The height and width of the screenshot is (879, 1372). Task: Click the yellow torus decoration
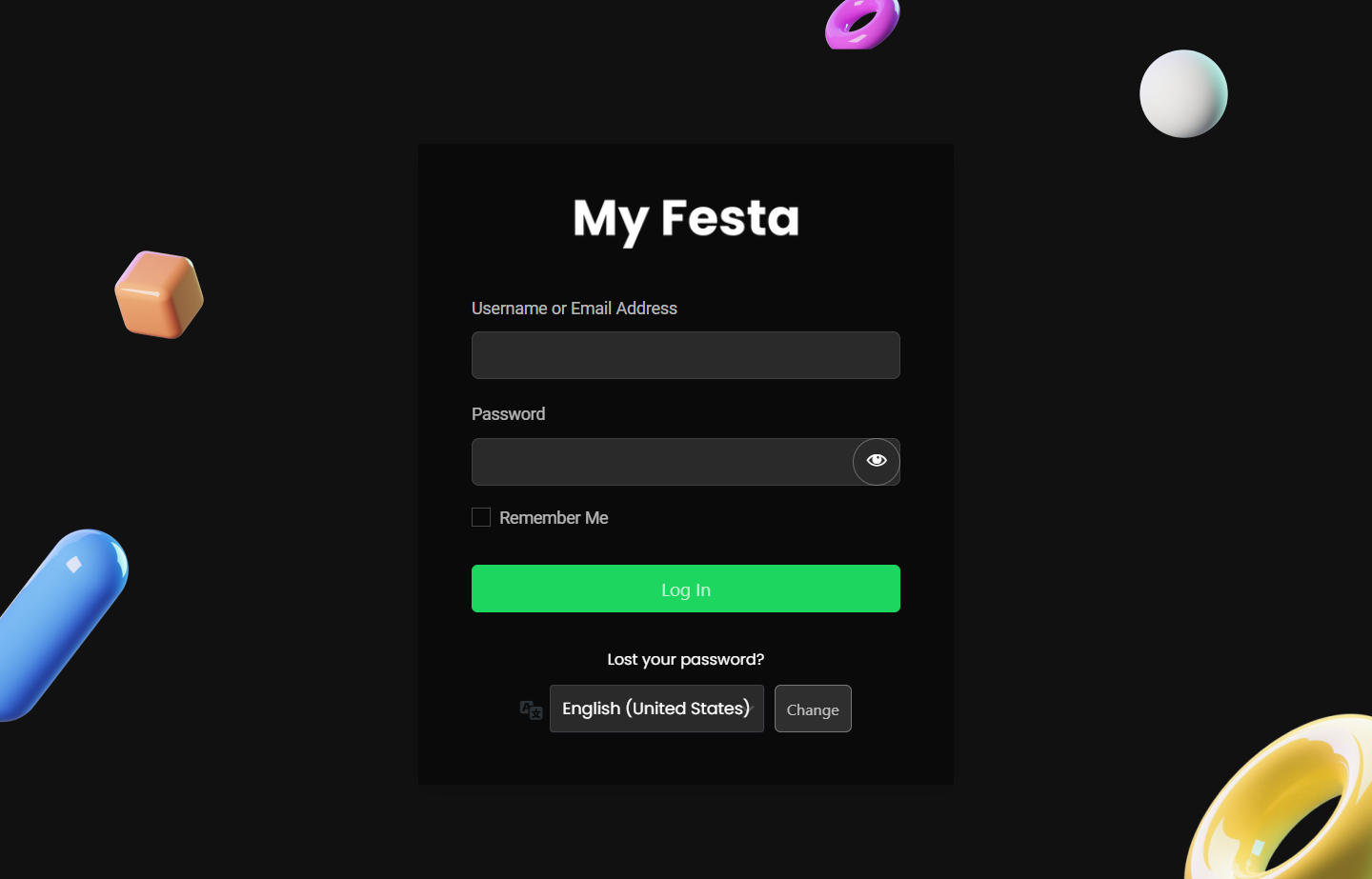(1281, 798)
